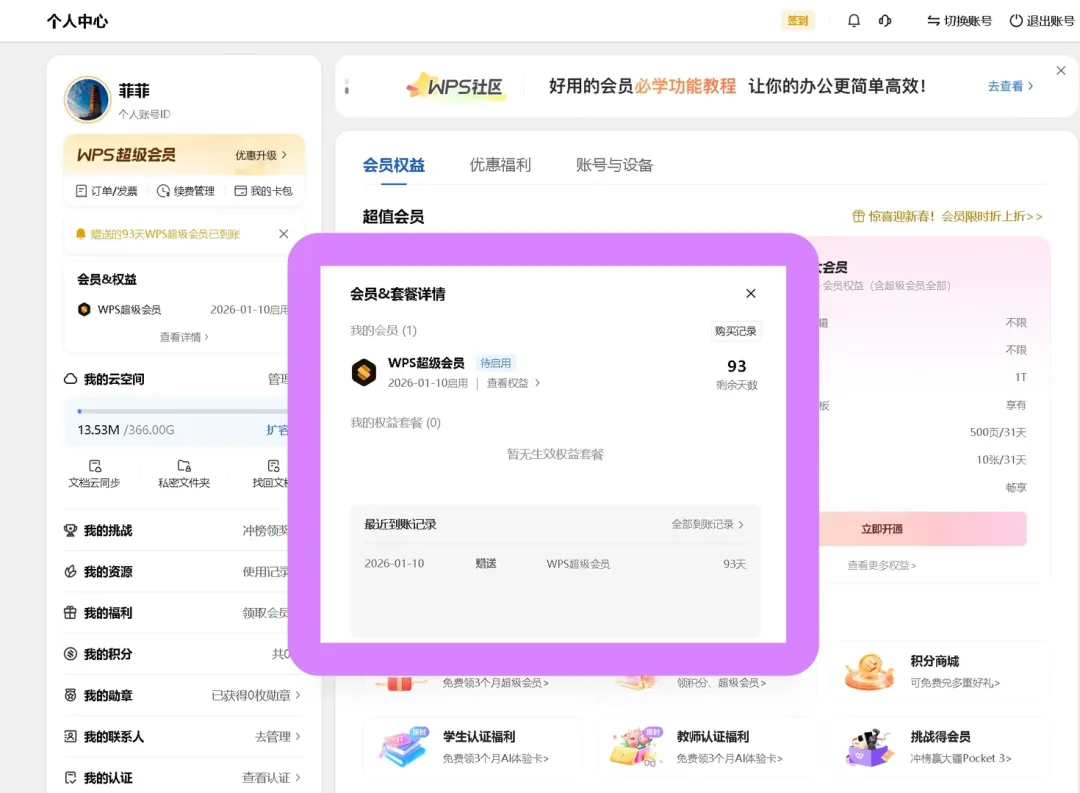This screenshot has width=1080, height=793.
Task: Click 惊喜迎新春 会员限时折上折 promo link
Action: click(x=947, y=216)
